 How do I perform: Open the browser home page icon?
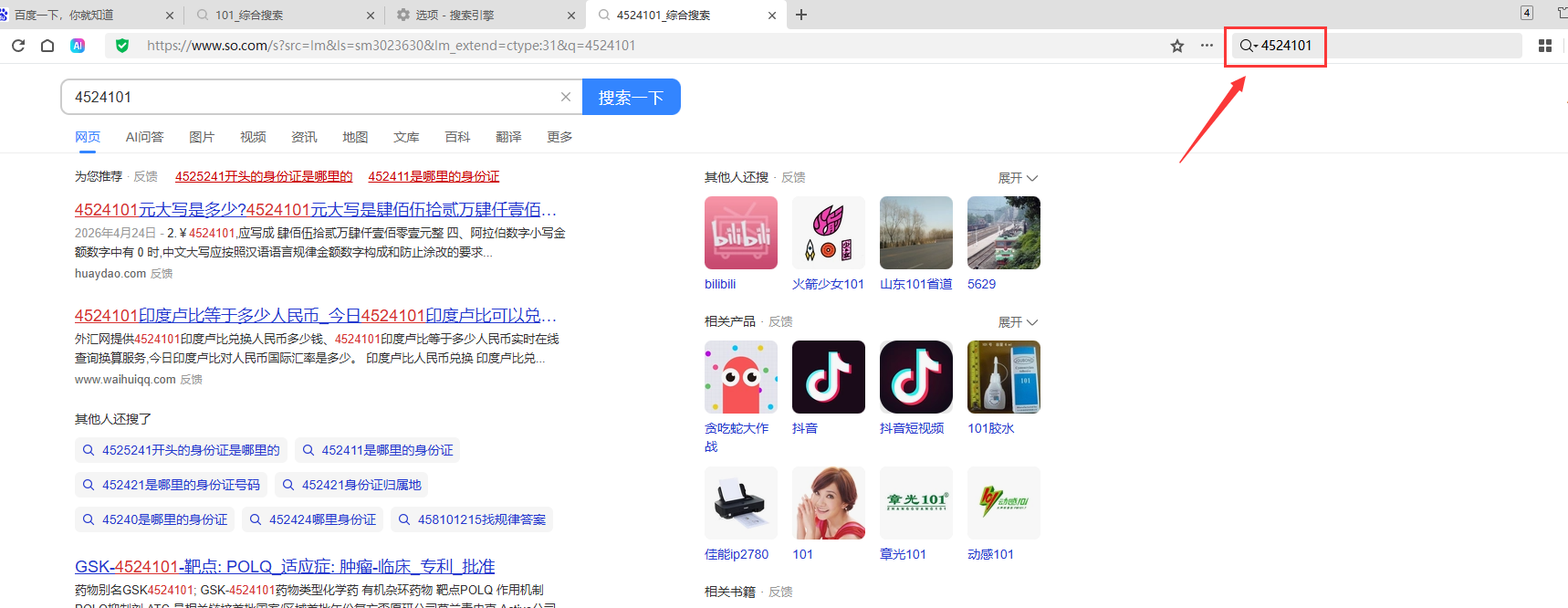pos(47,46)
